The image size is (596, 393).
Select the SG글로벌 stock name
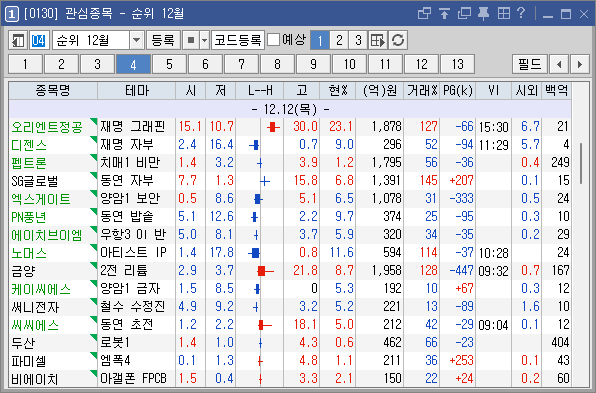coord(34,181)
